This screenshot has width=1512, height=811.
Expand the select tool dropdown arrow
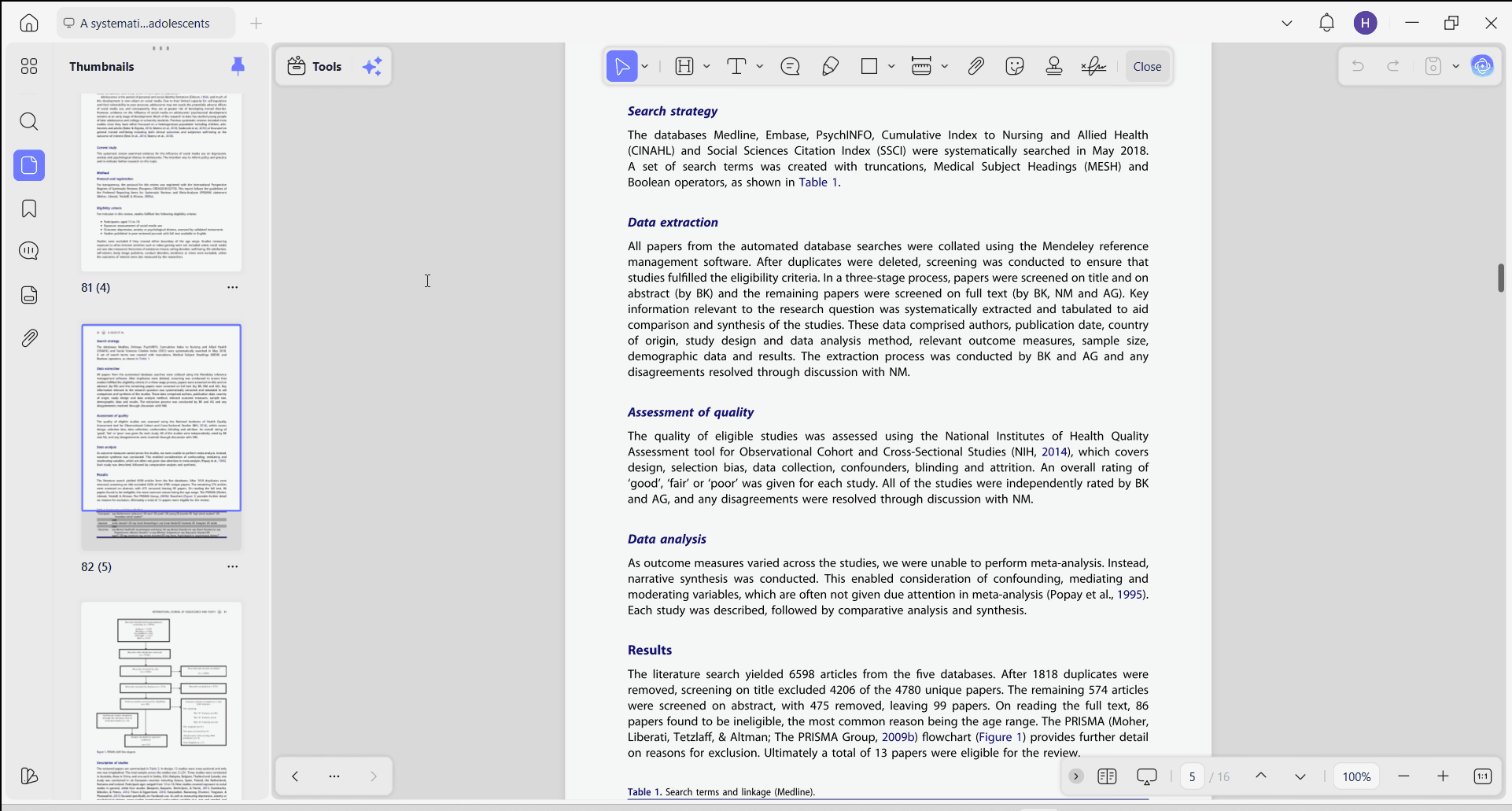(x=645, y=66)
